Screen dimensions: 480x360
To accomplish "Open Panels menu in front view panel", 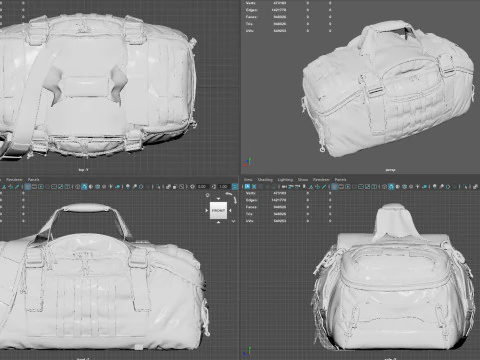I will pyautogui.click(x=33, y=179).
